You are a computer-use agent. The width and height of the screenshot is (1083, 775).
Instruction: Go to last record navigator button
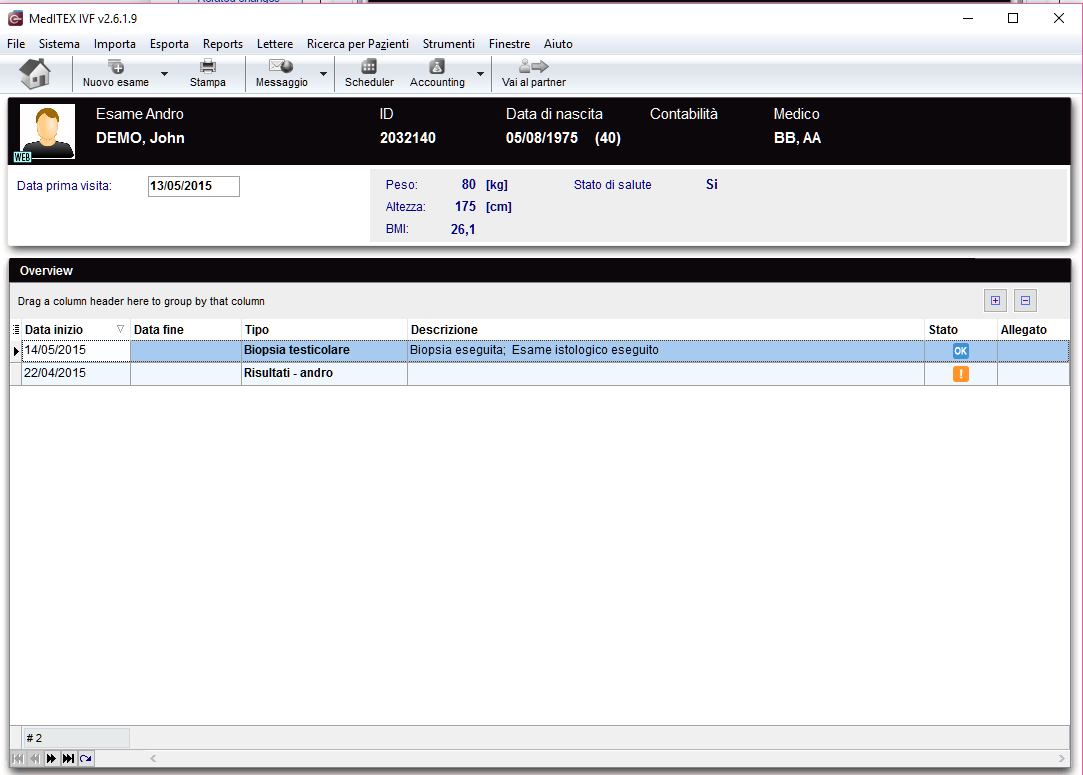(x=68, y=758)
